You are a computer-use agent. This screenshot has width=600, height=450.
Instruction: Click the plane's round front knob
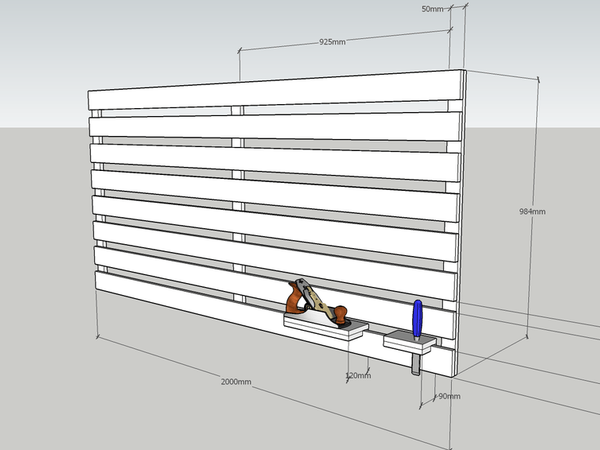coord(341,313)
